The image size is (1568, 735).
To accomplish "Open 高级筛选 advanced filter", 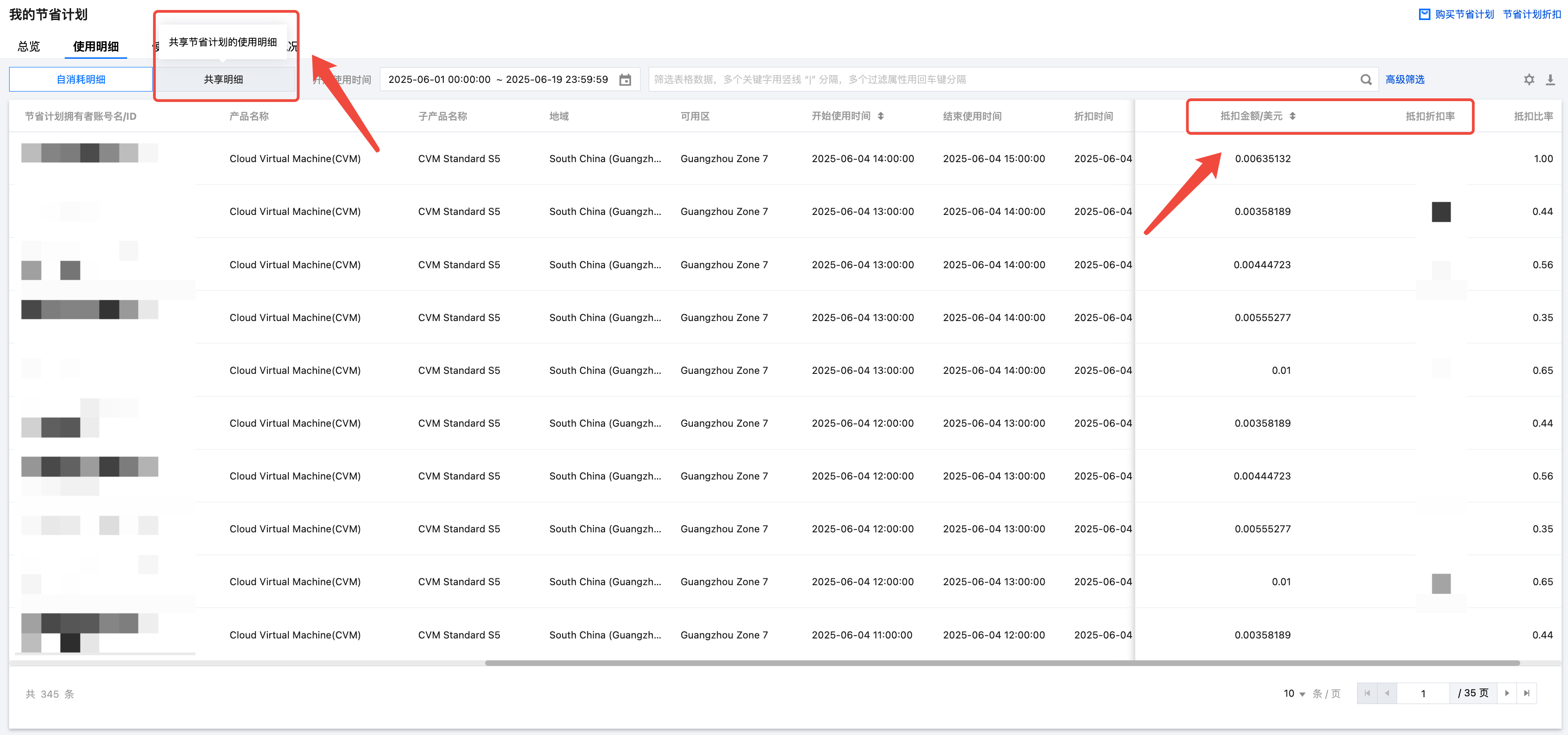I will coord(1404,80).
